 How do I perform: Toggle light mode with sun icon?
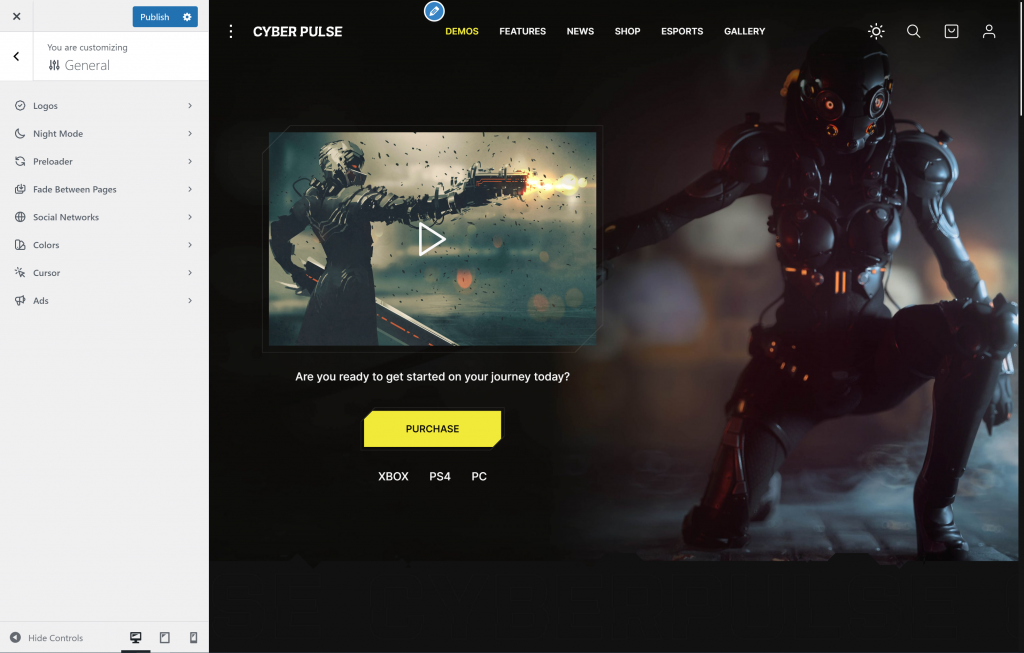tap(876, 31)
